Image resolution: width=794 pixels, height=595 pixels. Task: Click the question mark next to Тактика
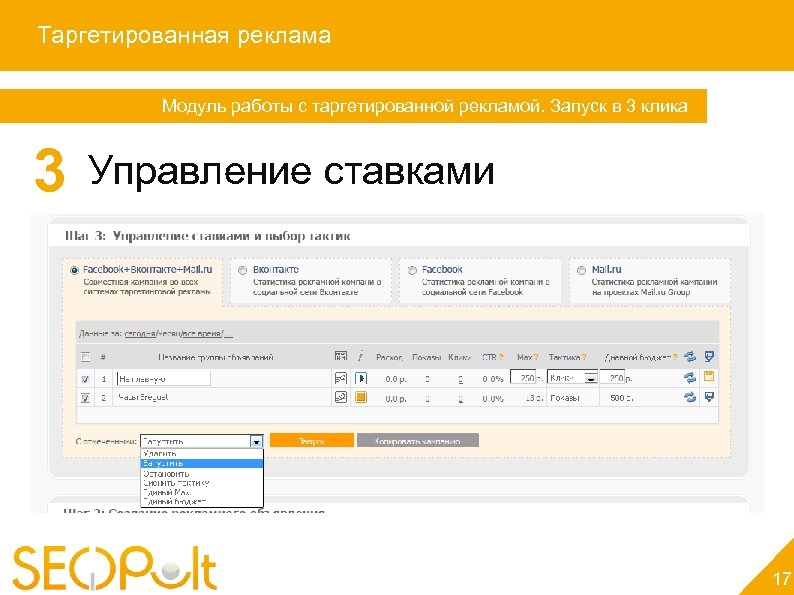(x=584, y=357)
